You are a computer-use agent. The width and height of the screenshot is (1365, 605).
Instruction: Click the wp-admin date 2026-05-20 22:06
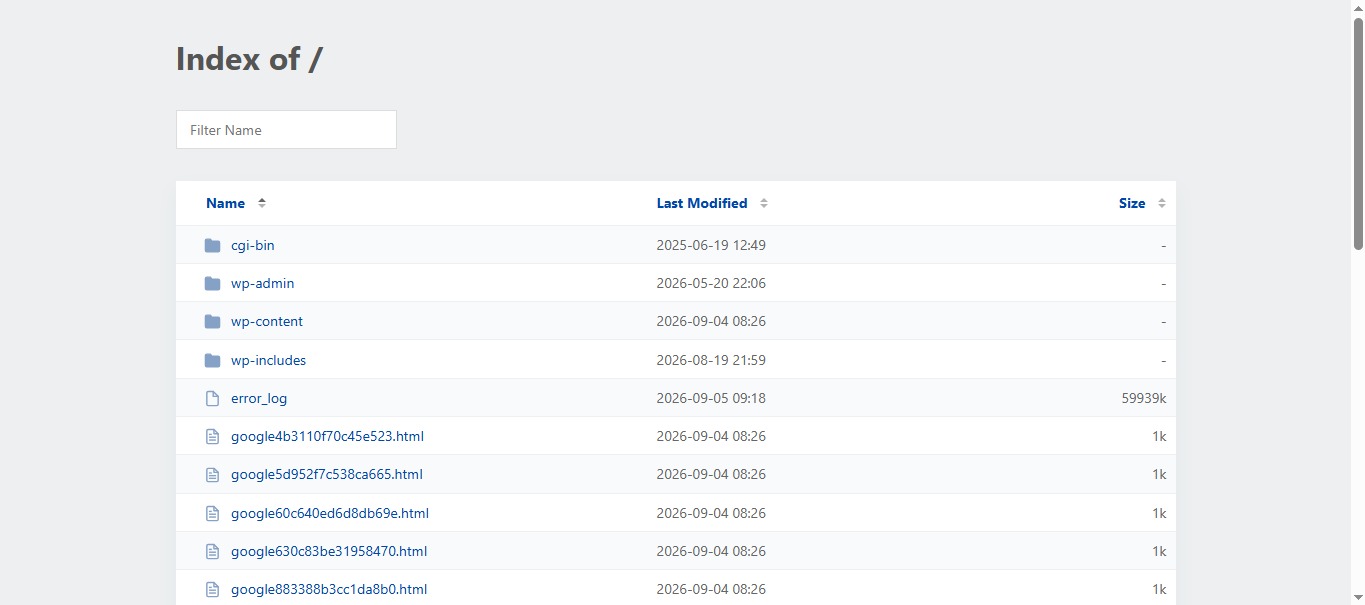pos(711,283)
